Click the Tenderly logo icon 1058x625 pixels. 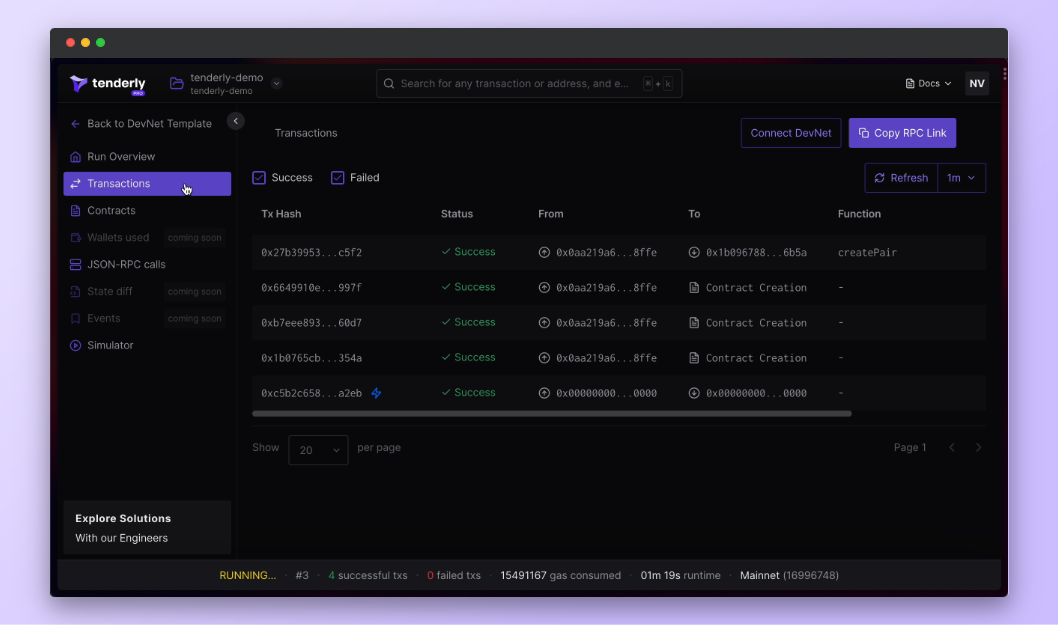click(x=79, y=84)
